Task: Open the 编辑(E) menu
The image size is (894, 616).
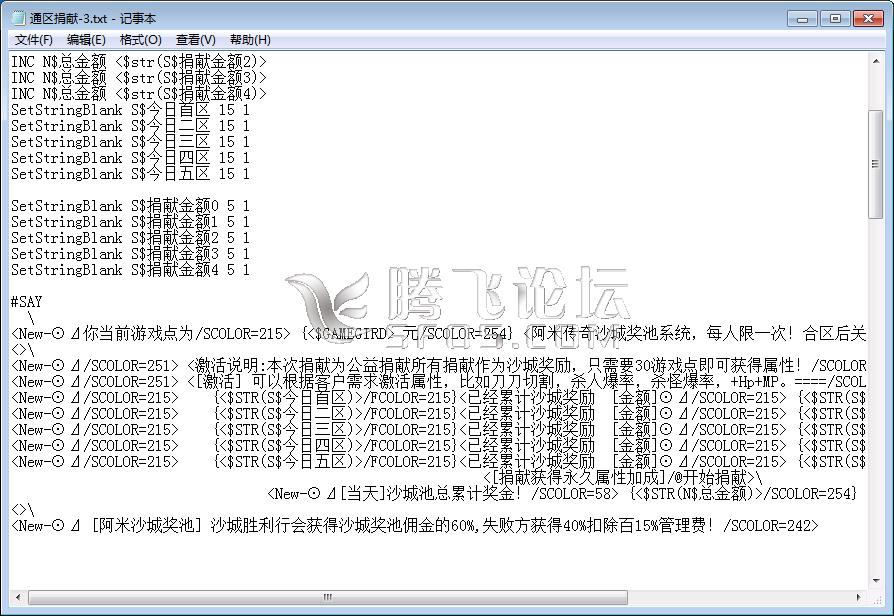Action: coord(86,40)
